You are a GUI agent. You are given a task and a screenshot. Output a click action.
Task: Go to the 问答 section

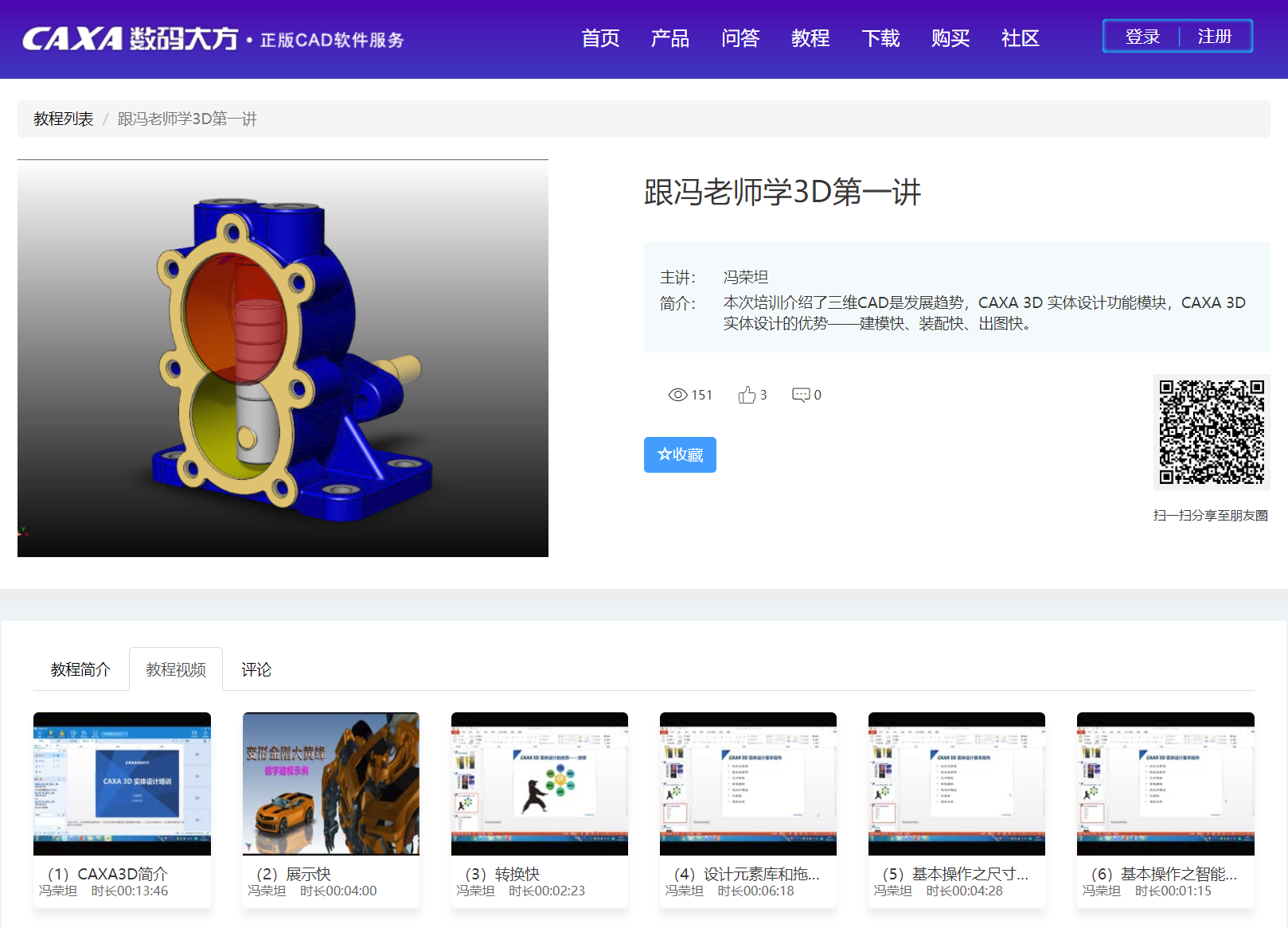(x=740, y=38)
